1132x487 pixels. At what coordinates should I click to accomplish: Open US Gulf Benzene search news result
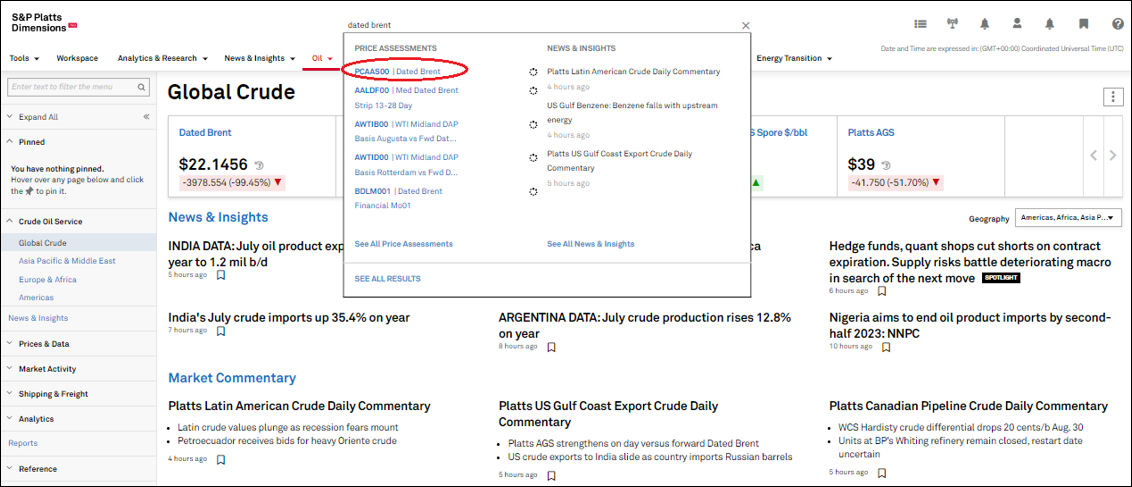[632, 112]
